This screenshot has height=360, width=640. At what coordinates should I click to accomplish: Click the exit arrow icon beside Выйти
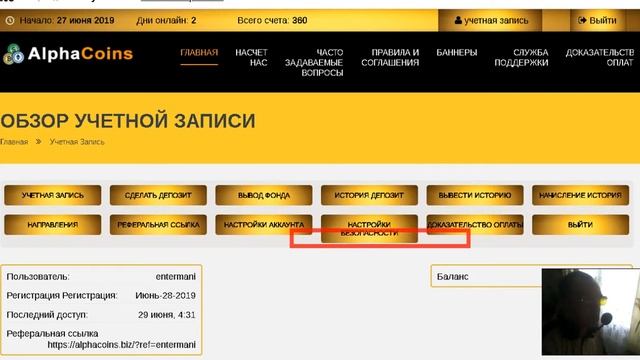point(582,20)
